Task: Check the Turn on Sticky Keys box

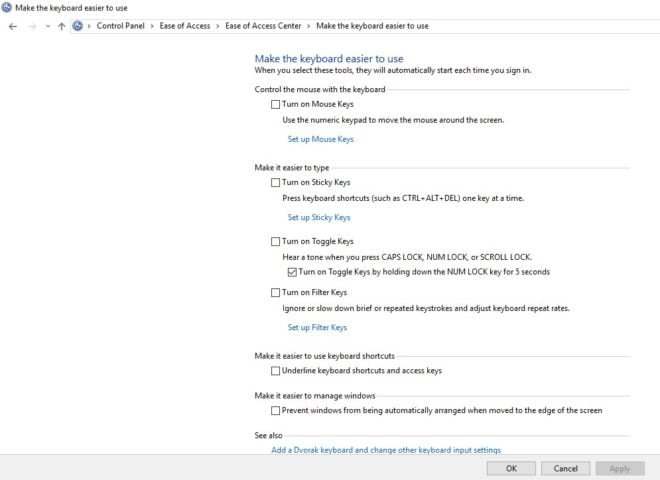Action: 276,183
